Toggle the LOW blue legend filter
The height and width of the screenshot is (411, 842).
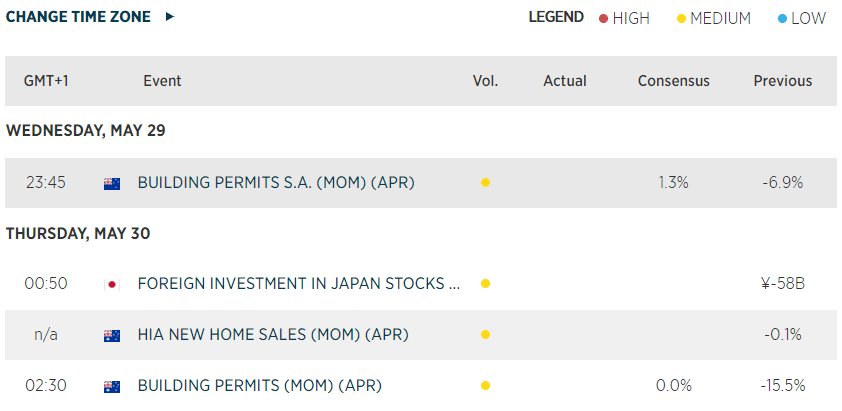coord(802,18)
